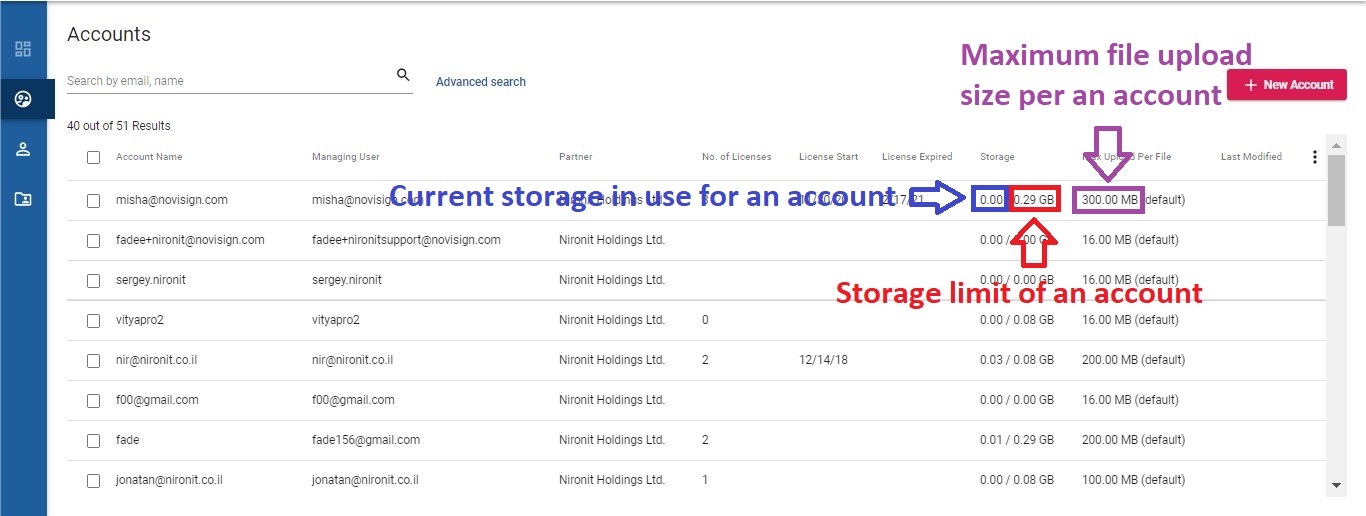Open the Advanced search link

[481, 82]
